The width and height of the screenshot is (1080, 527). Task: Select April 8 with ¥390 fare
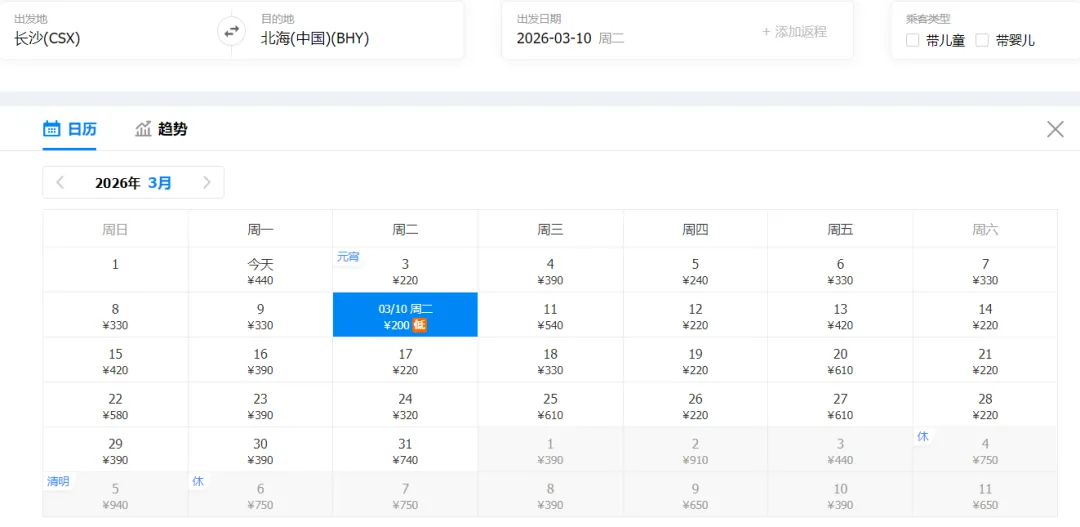(x=550, y=495)
